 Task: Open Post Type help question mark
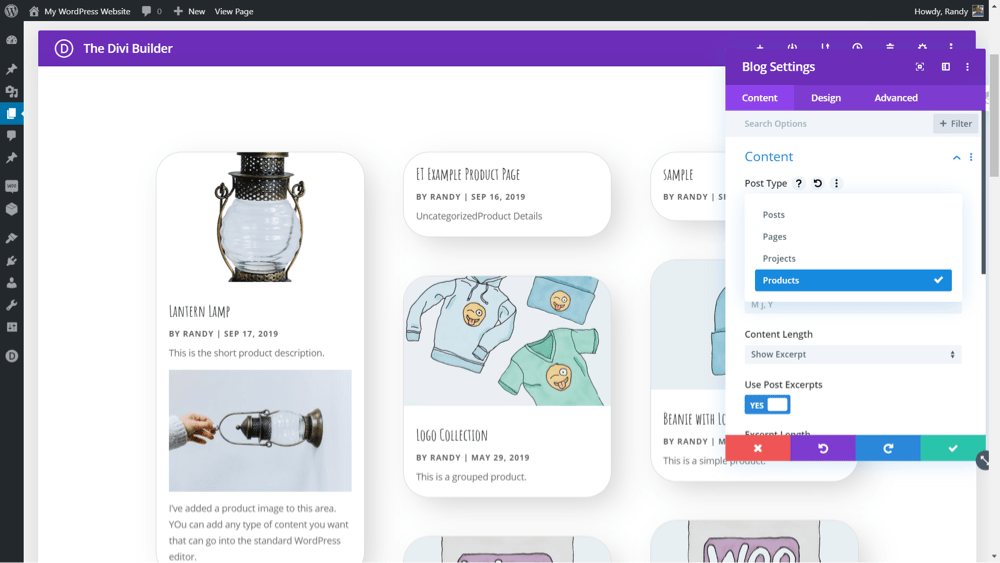(798, 183)
